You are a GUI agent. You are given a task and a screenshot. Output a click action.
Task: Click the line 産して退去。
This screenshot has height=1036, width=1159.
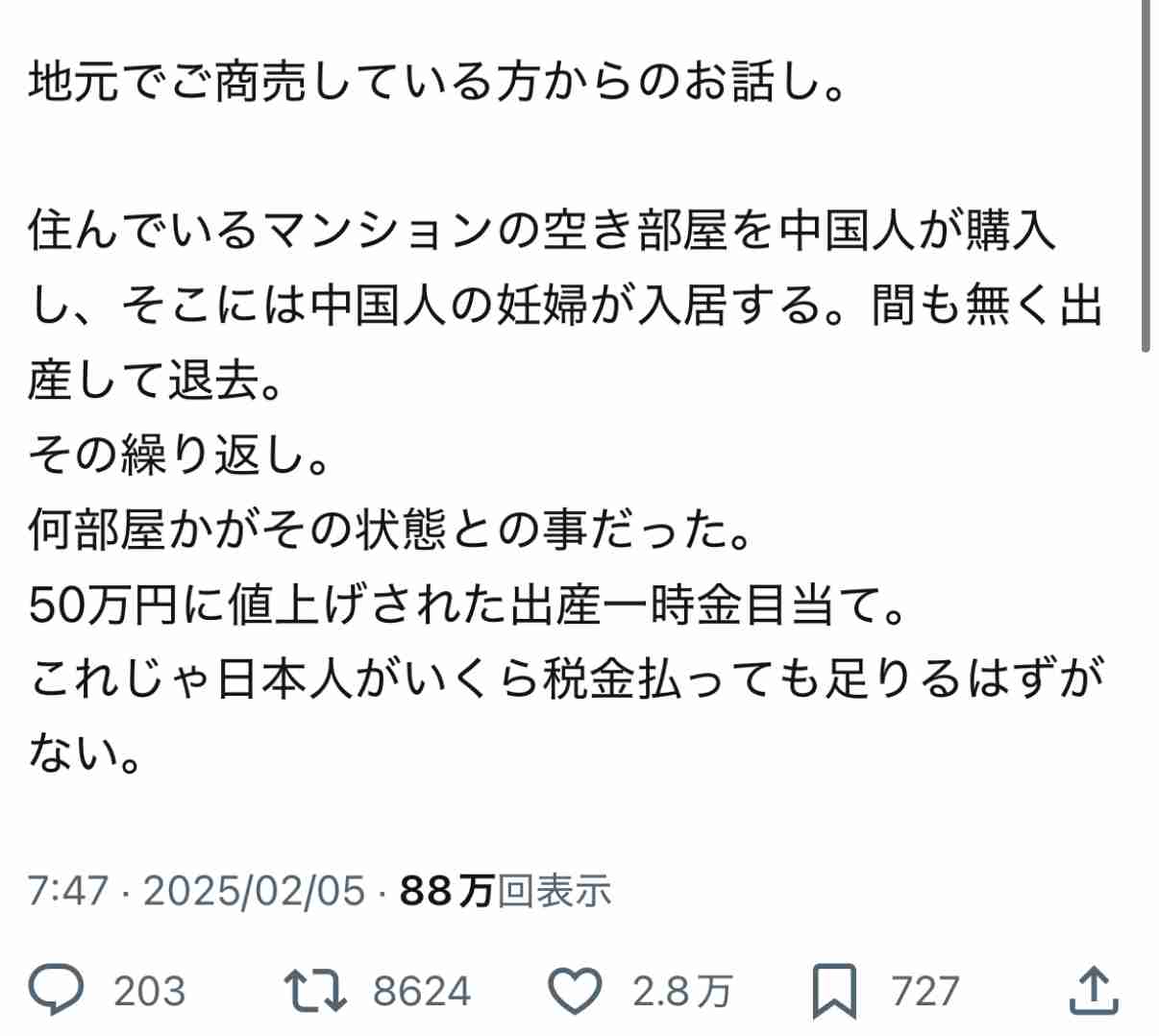[157, 381]
